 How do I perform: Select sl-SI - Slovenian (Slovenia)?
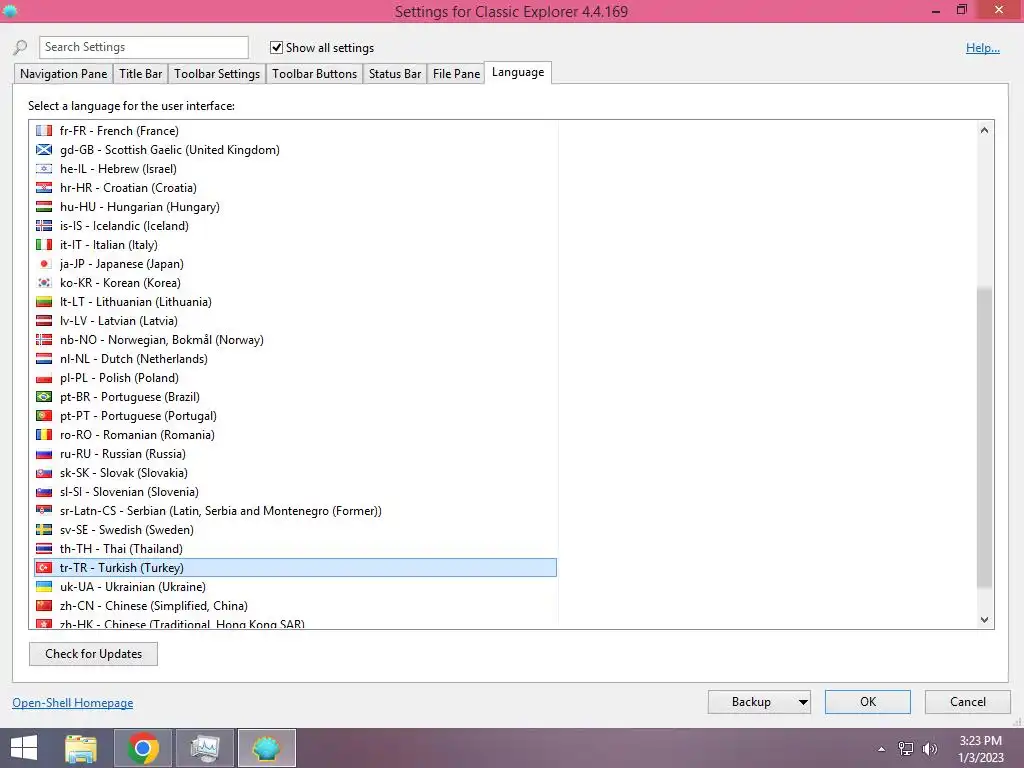point(295,492)
